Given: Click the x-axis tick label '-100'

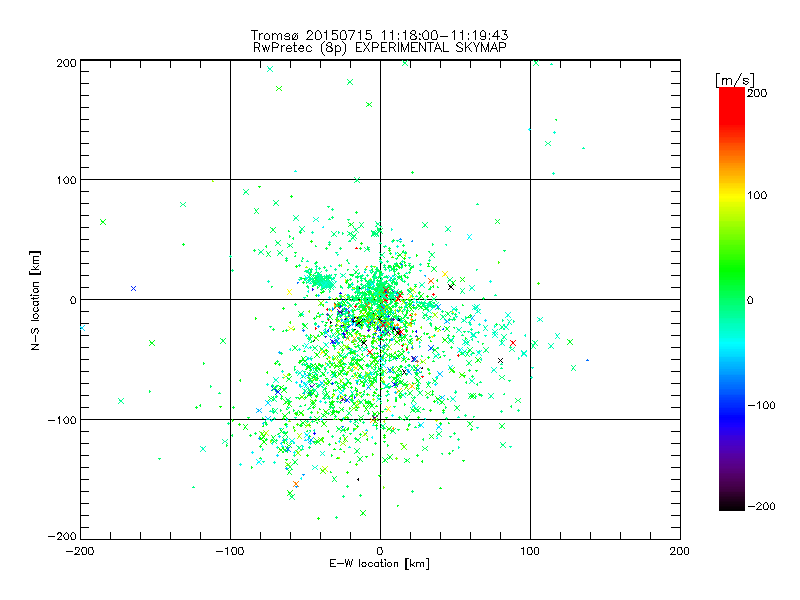Looking at the screenshot, I should tap(230, 552).
